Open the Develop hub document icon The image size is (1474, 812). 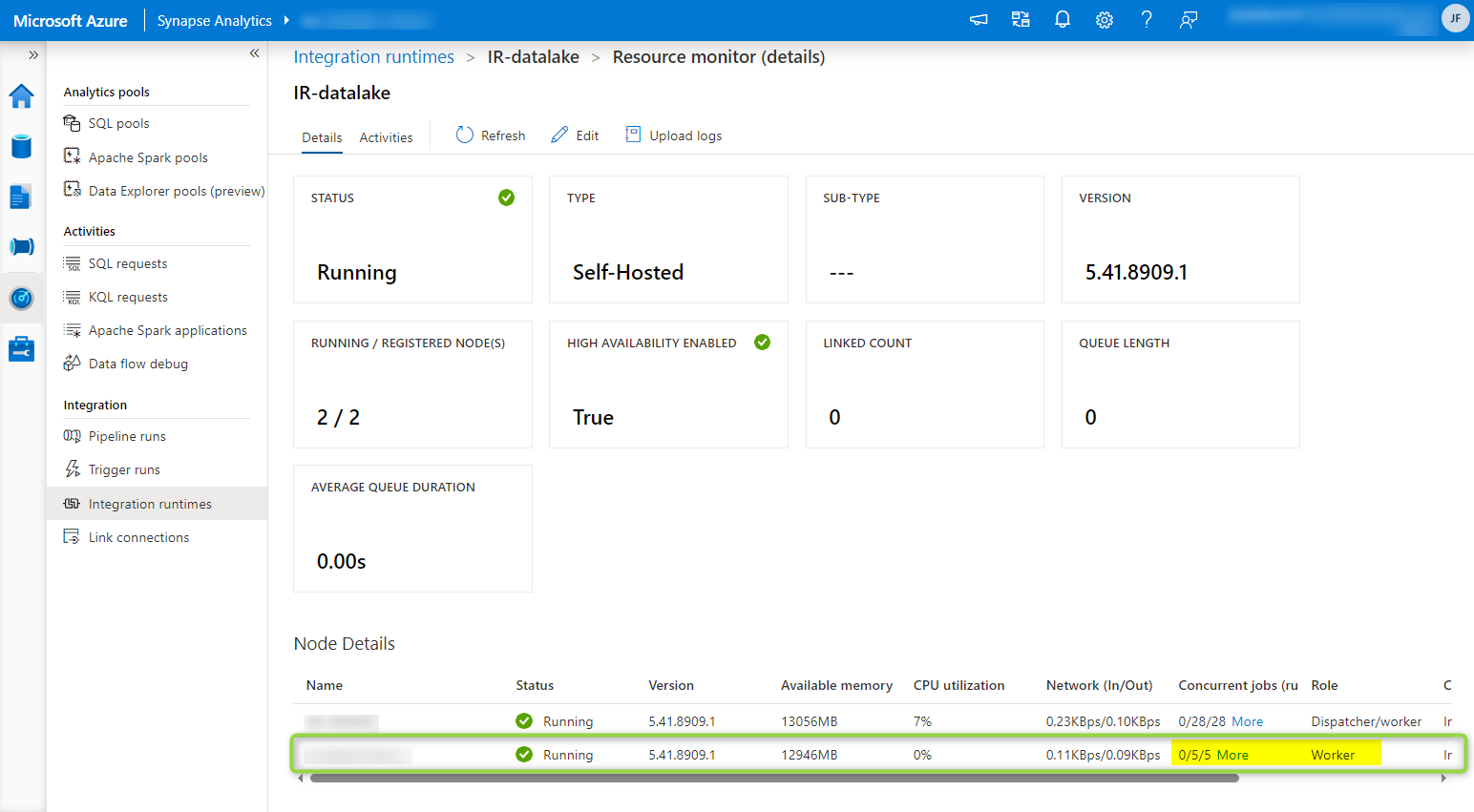point(21,197)
